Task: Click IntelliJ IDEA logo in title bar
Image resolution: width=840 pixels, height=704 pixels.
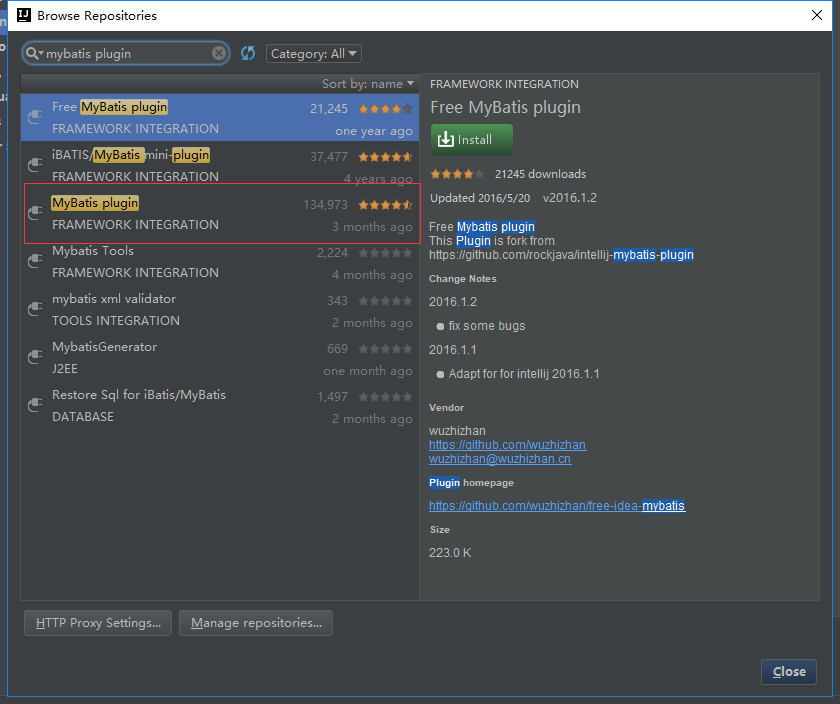Action: tap(24, 15)
